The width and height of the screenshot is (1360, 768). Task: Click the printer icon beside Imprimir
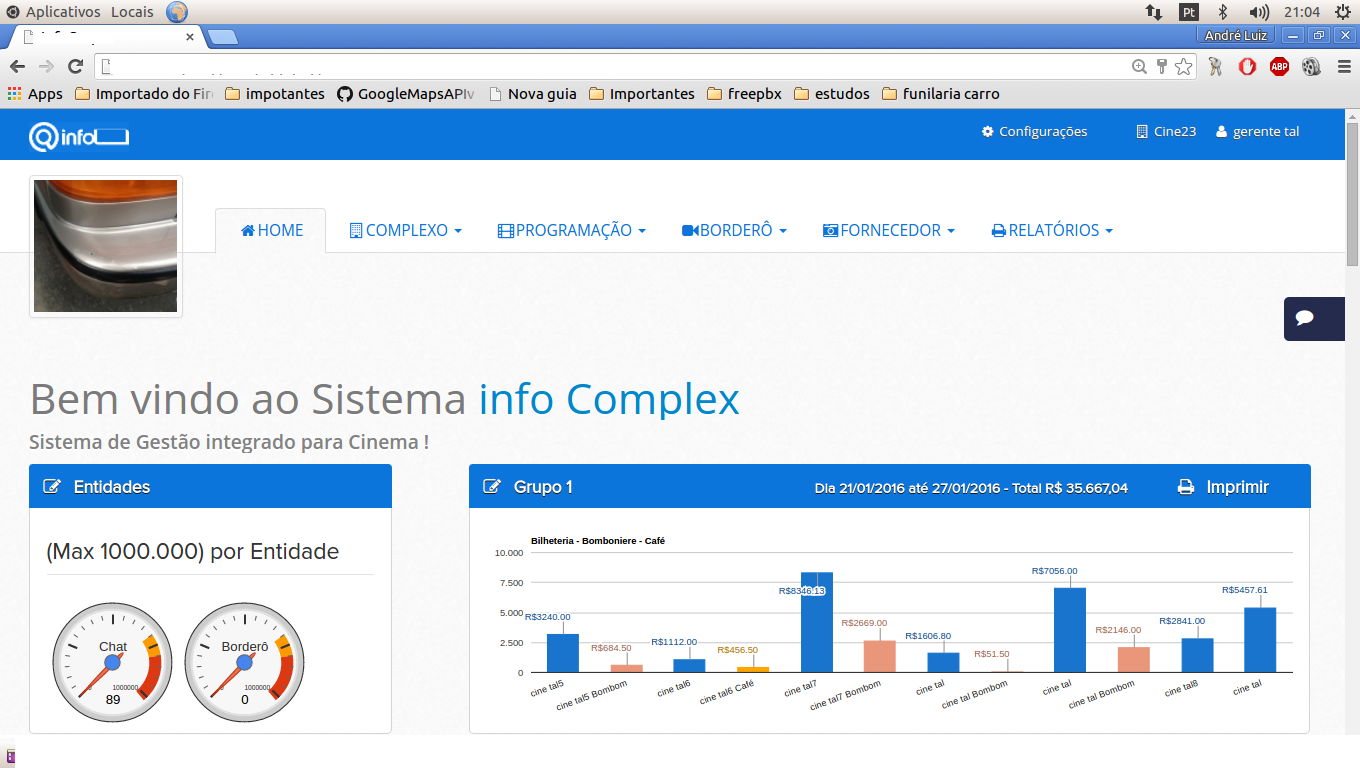click(1186, 487)
